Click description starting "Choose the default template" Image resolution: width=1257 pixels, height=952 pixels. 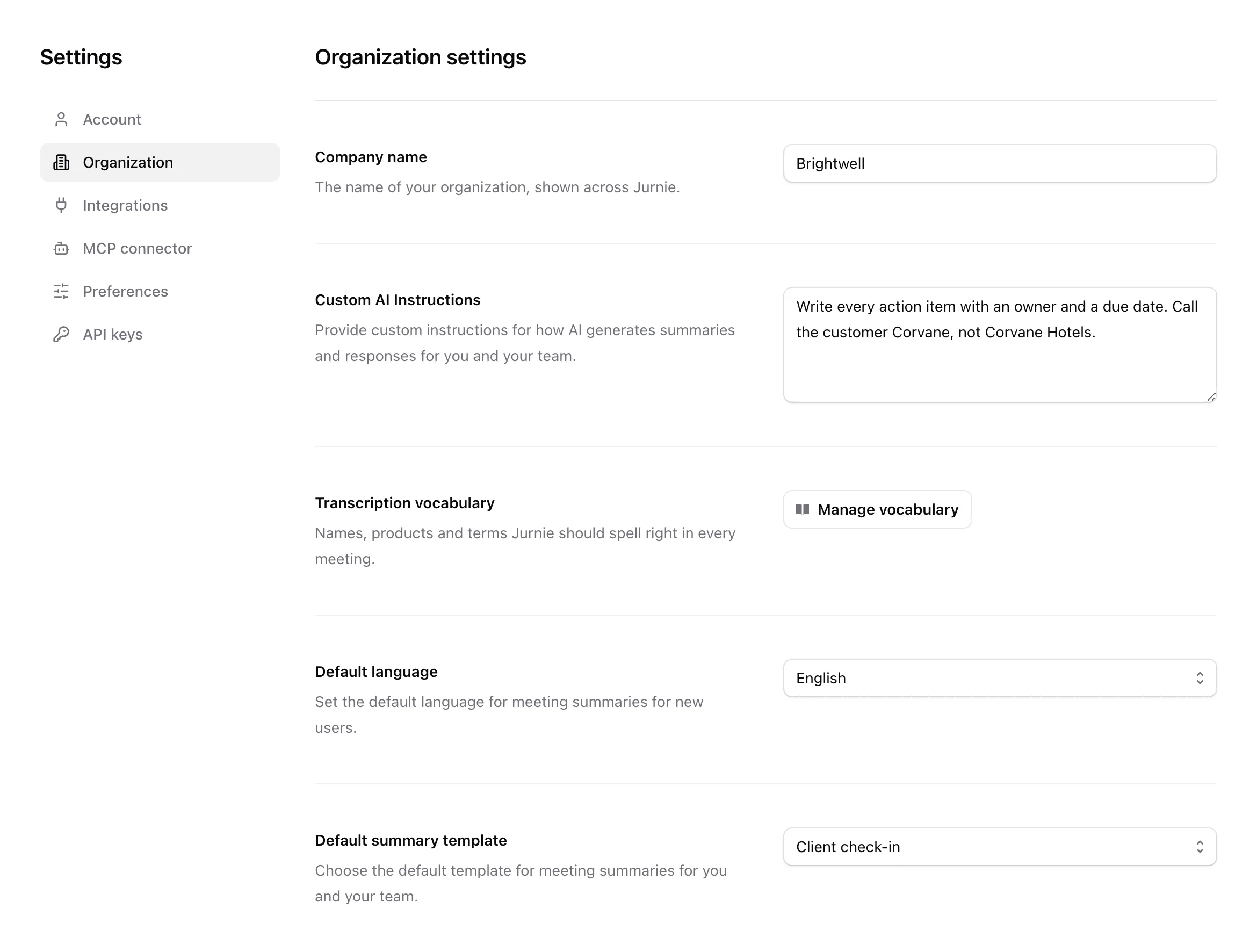(521, 884)
